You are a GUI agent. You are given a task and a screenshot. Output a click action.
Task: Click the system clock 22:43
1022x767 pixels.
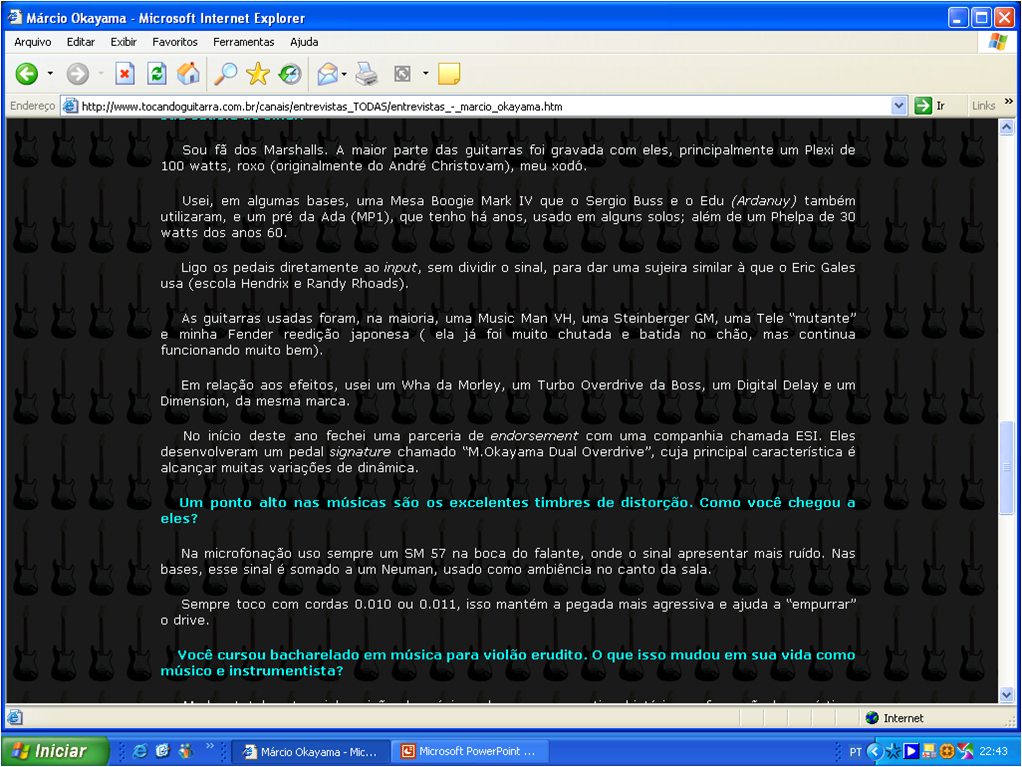[993, 751]
